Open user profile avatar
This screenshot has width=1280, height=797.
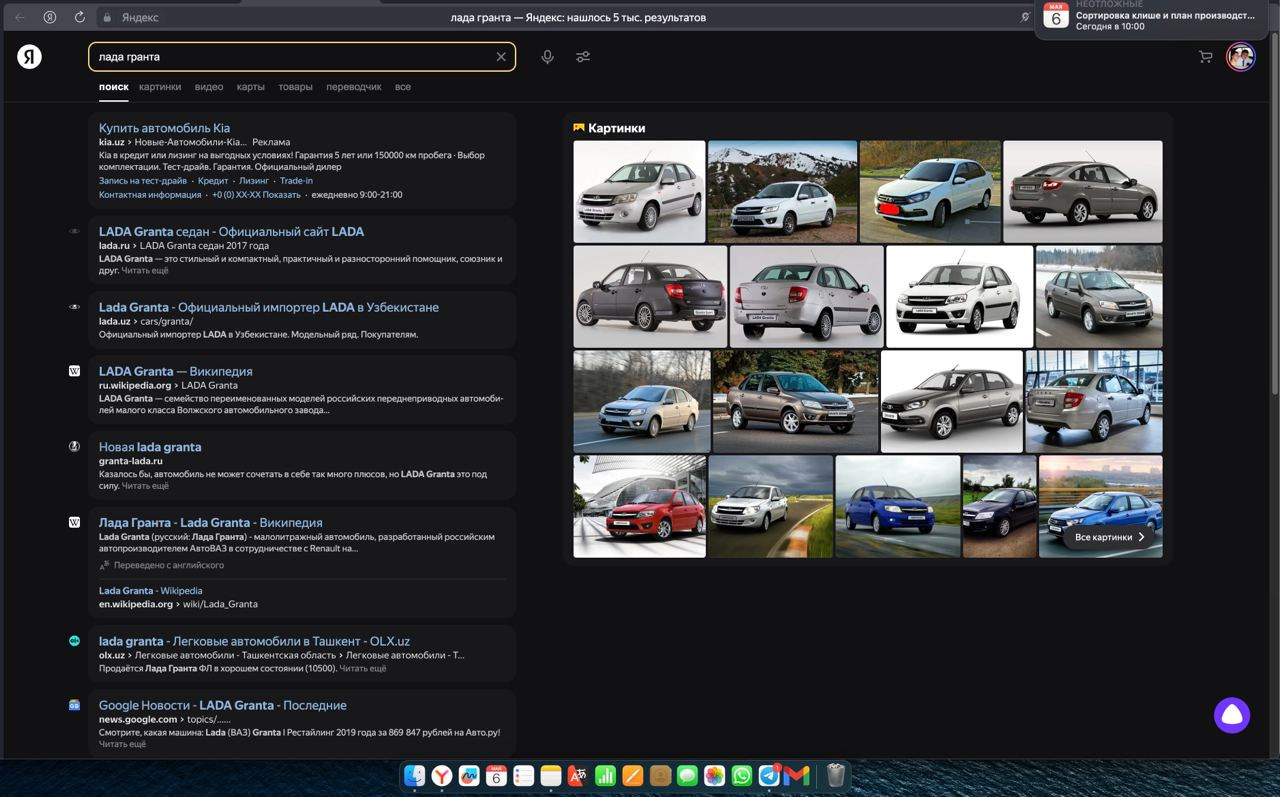[x=1241, y=57]
